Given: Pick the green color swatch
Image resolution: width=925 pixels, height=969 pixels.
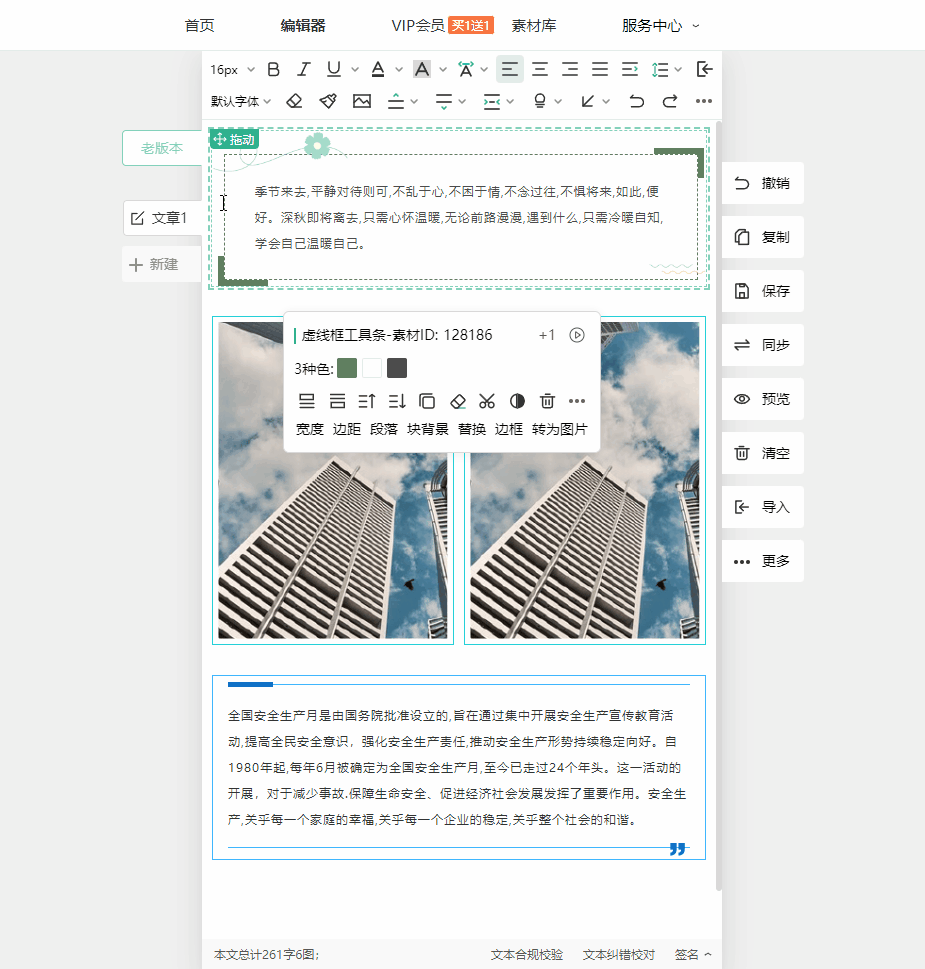Looking at the screenshot, I should (347, 368).
